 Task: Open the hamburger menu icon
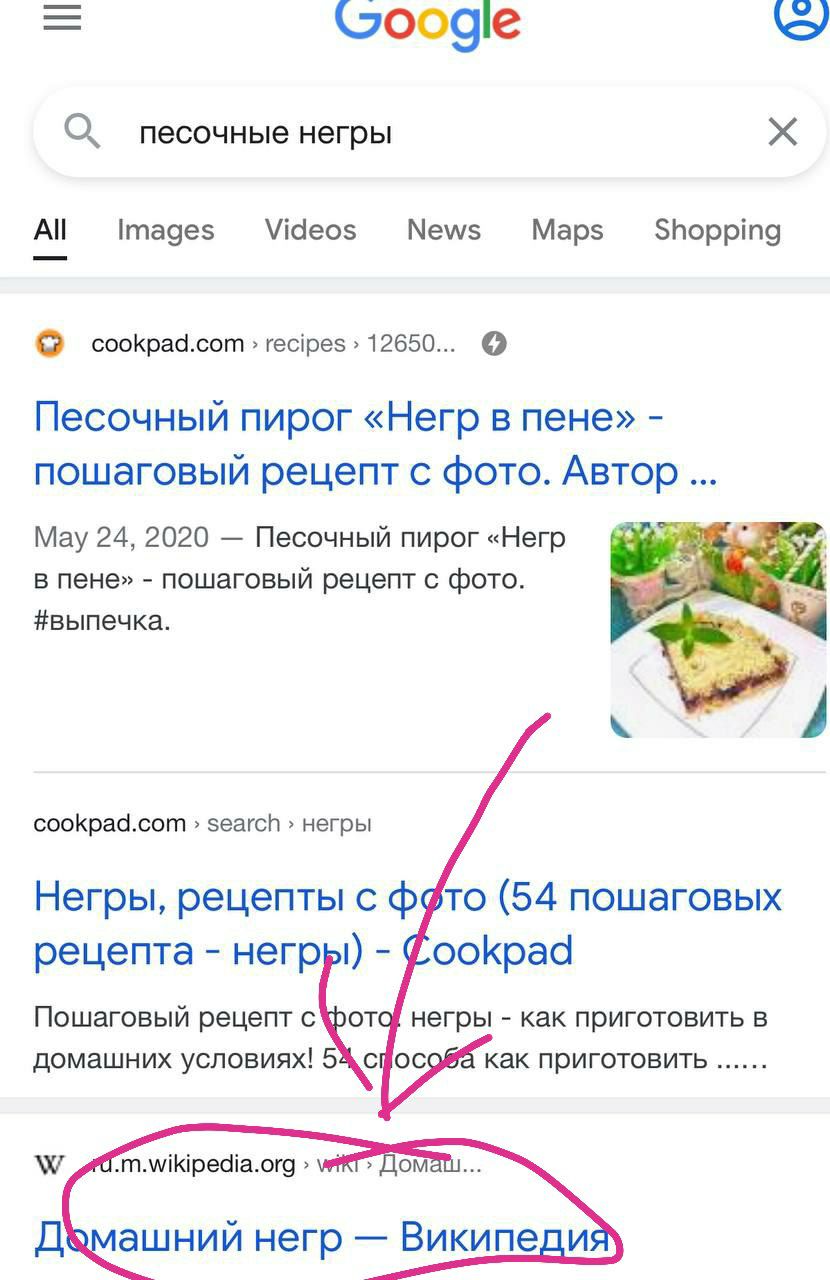click(x=62, y=17)
